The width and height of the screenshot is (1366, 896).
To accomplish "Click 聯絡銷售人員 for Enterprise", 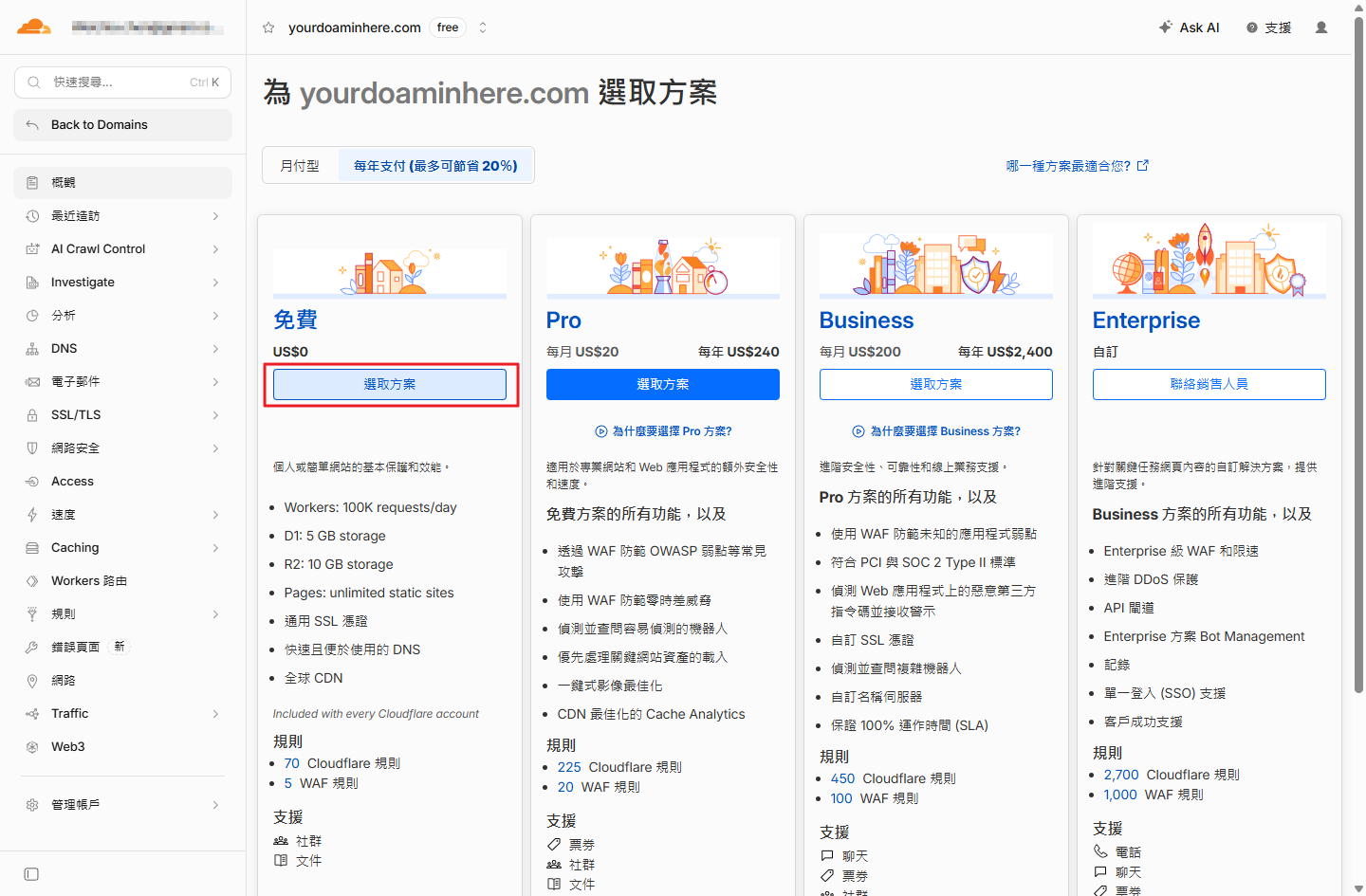I will (1209, 385).
